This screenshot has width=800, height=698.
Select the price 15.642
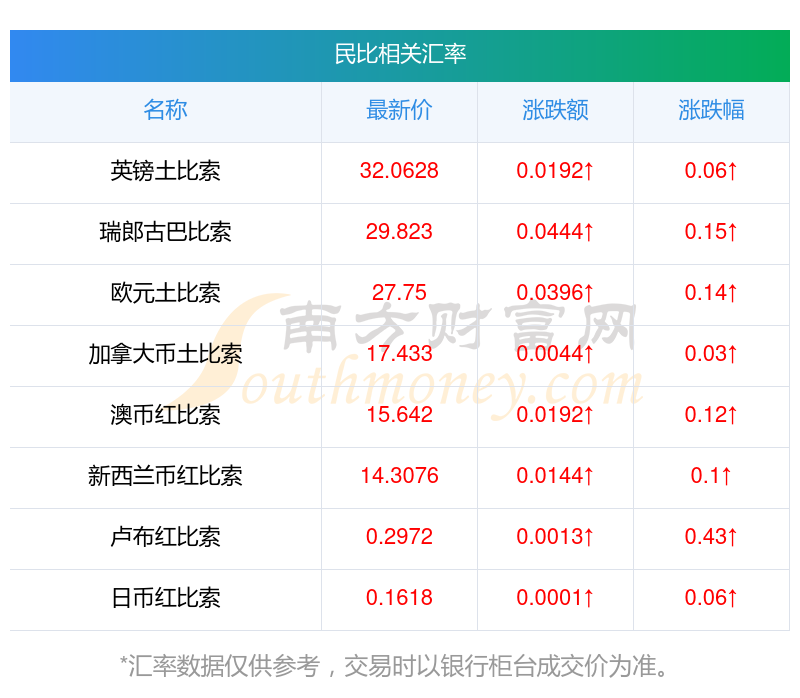399,415
